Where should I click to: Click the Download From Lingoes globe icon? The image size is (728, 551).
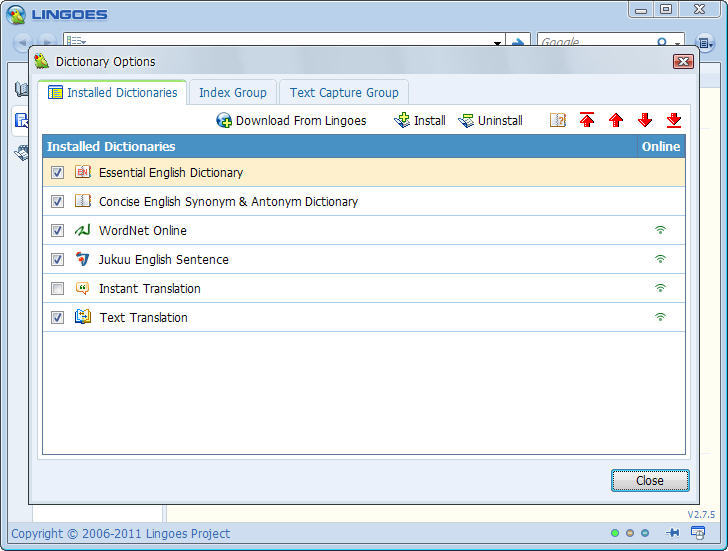[x=224, y=121]
